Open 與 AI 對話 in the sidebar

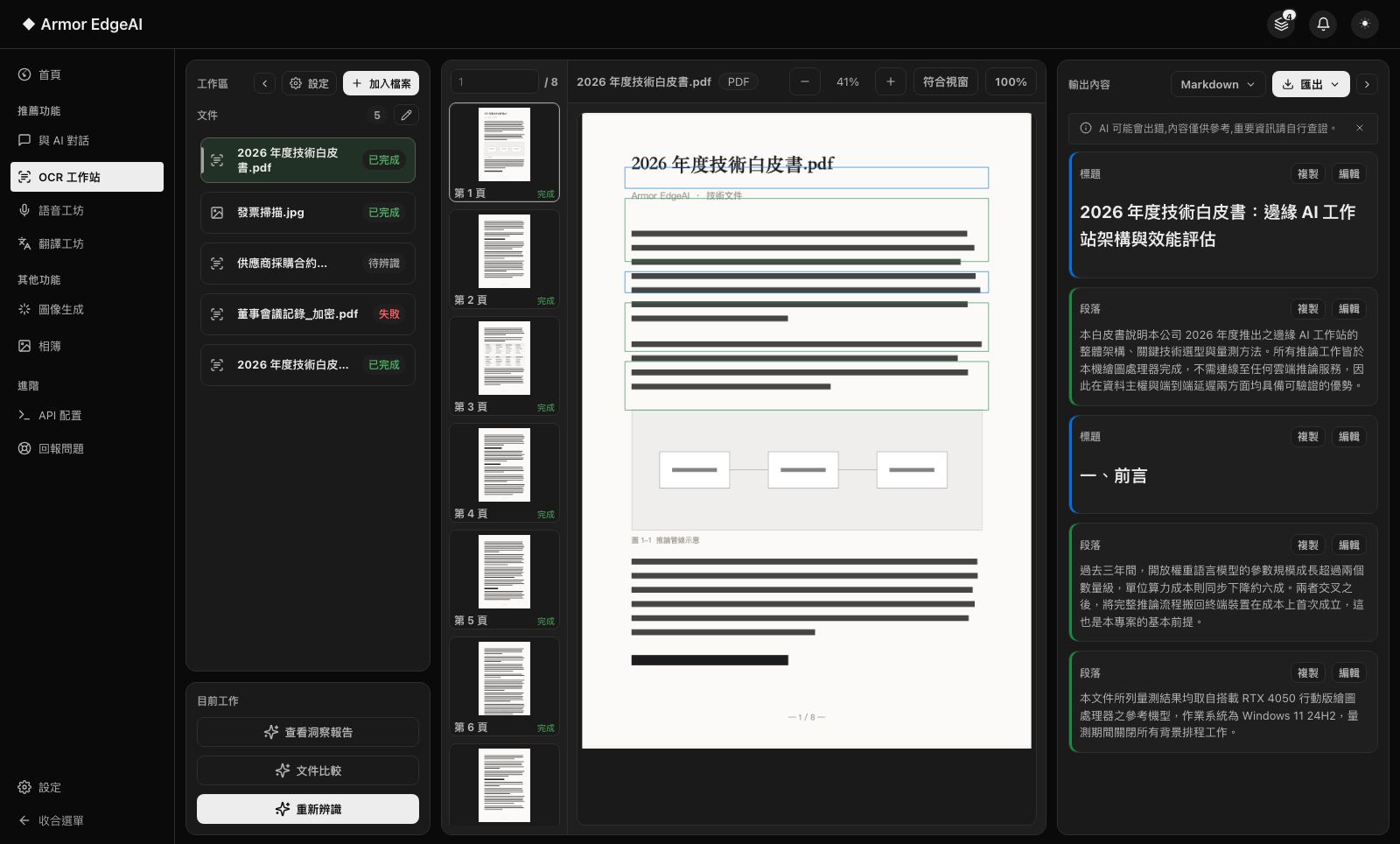pyautogui.click(x=87, y=140)
